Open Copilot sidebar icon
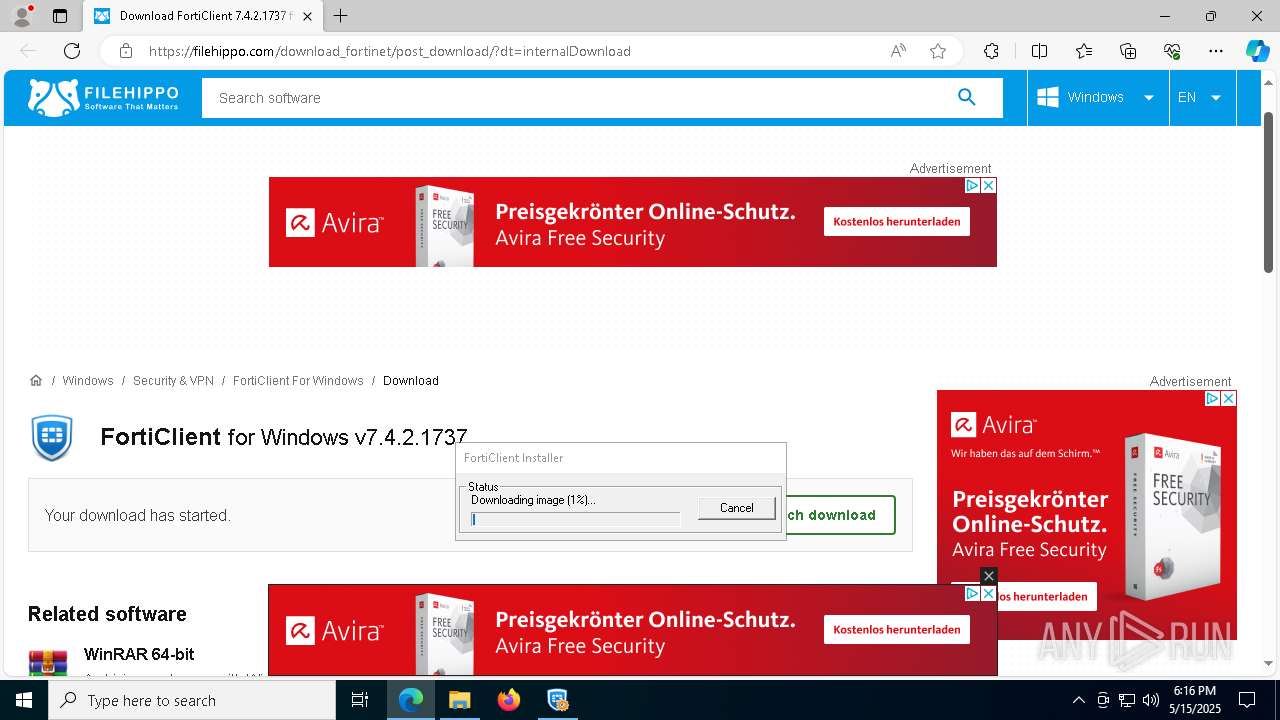 coord(1257,51)
